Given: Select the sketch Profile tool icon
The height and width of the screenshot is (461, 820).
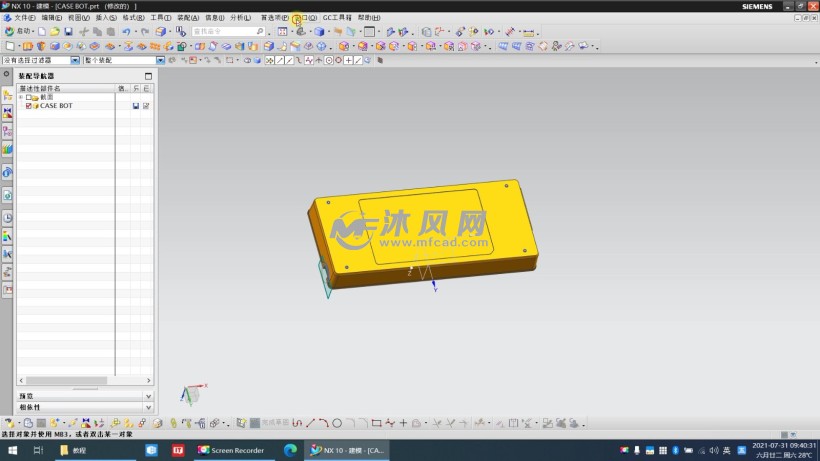Looking at the screenshot, I should (297, 423).
